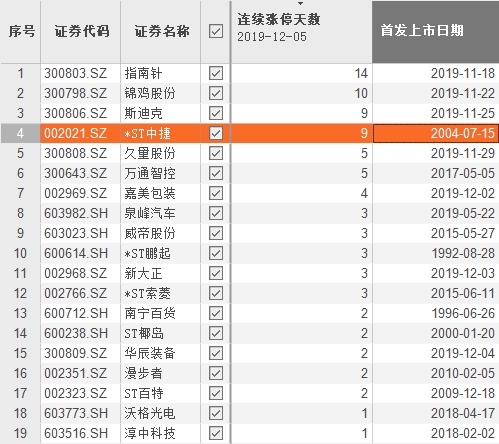Select the listing date 2010-02-05 cell
This screenshot has height=444, width=499.
point(436,373)
